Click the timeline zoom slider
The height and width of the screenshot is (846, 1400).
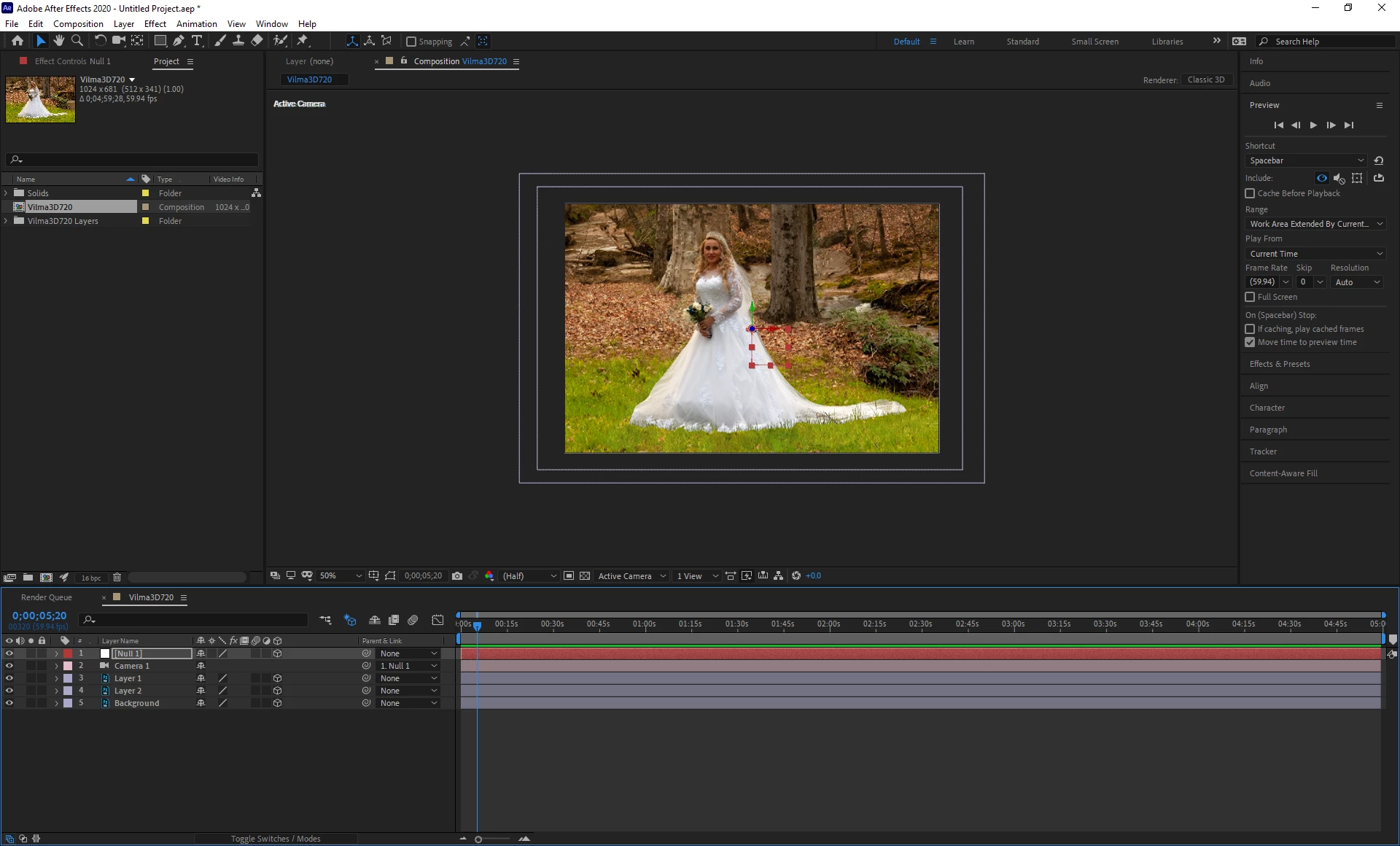tap(478, 839)
